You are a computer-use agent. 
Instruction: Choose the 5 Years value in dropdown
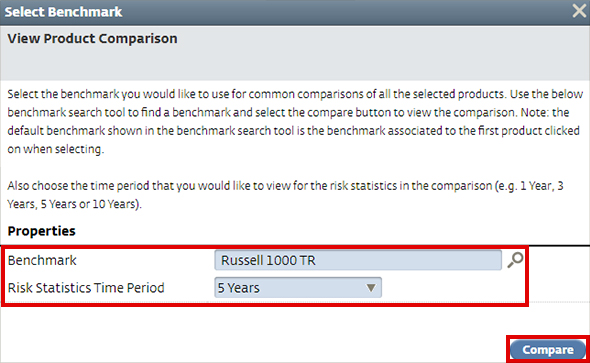tap(239, 288)
